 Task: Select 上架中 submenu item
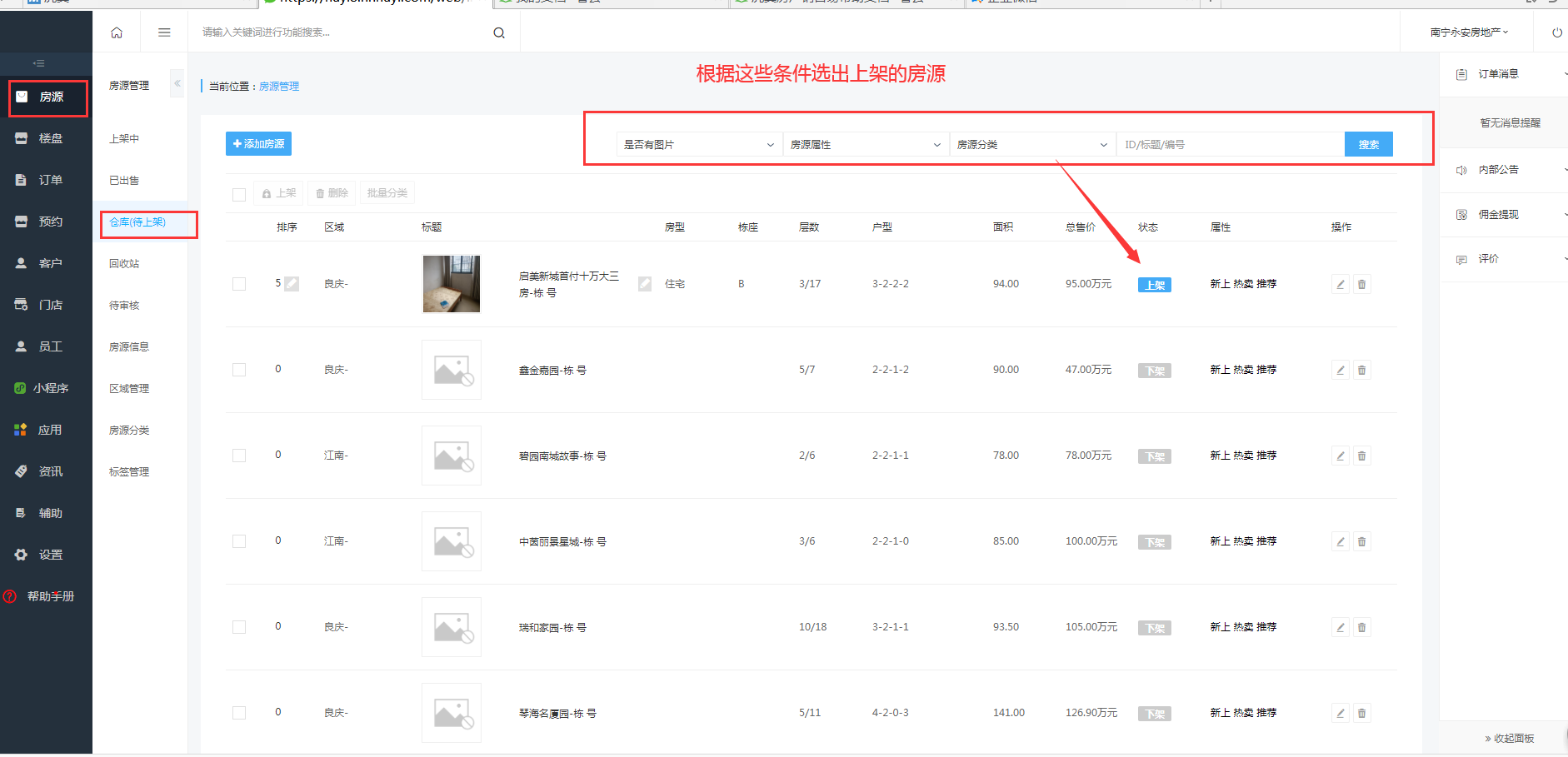pyautogui.click(x=124, y=139)
